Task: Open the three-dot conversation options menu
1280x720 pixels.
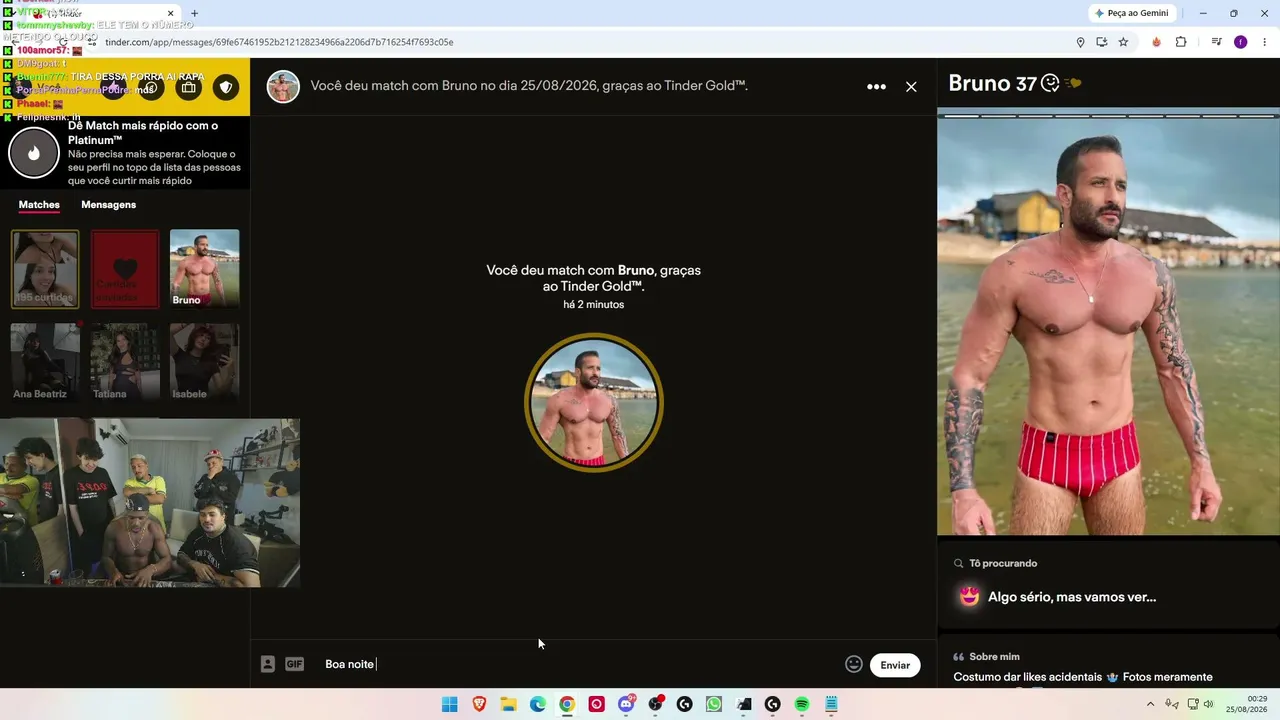Action: click(876, 87)
